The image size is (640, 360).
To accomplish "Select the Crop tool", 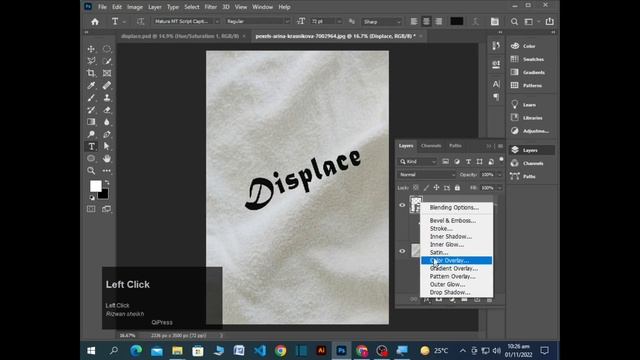I will (91, 73).
